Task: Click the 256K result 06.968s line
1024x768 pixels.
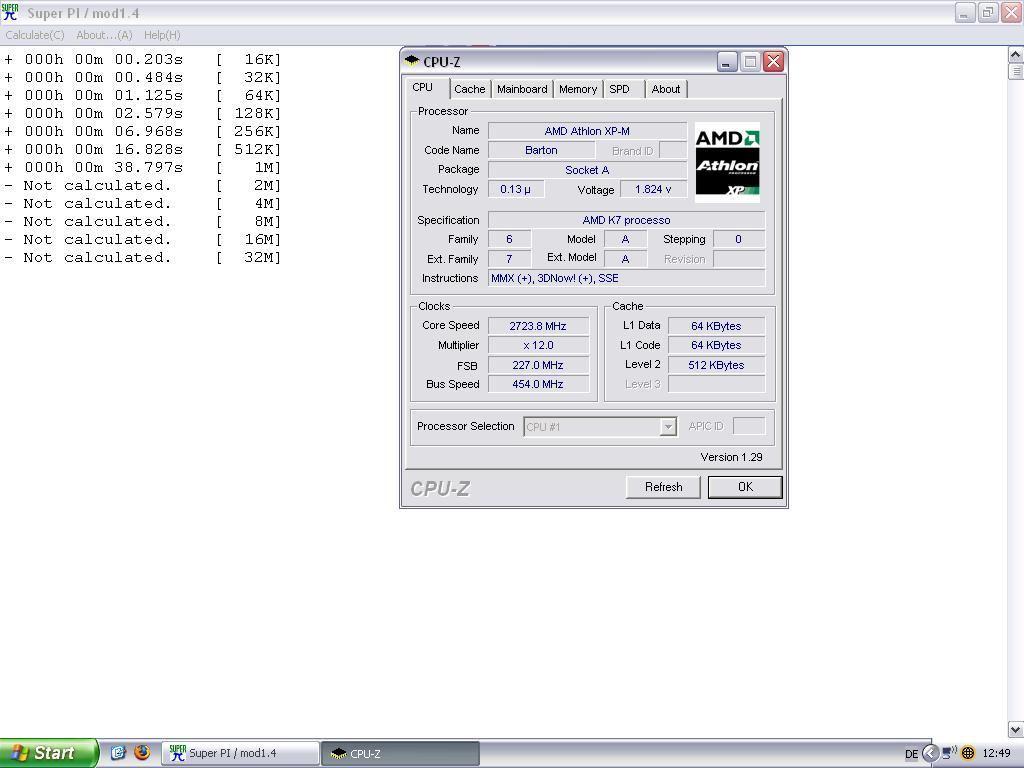Action: (142, 131)
